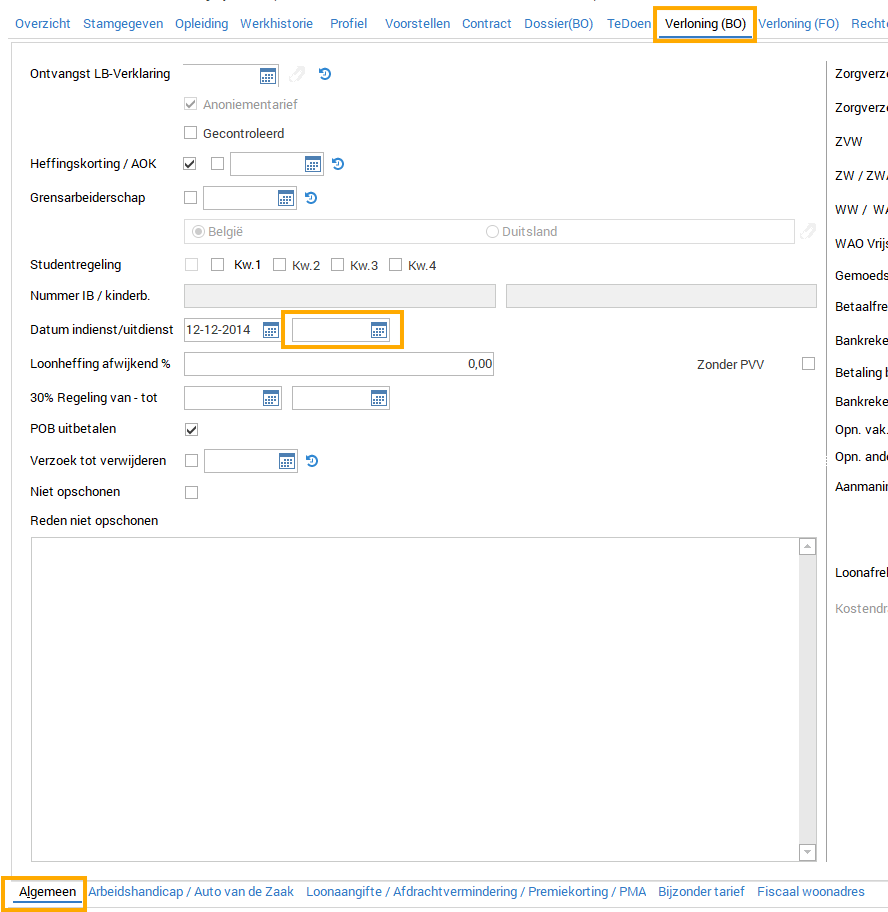Open calendar for the empty uitdienst date

[378, 330]
